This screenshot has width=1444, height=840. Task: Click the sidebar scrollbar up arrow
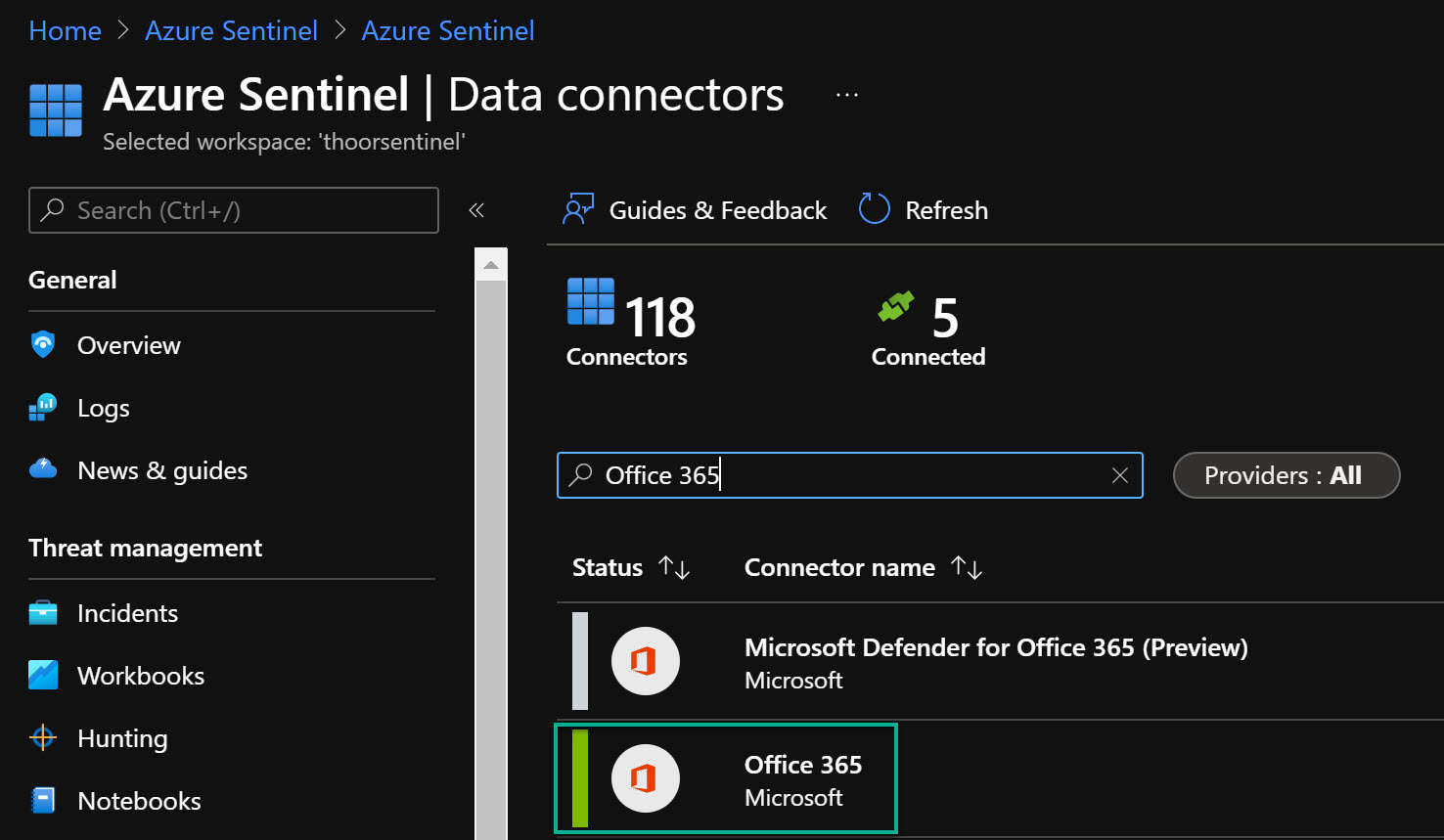491,265
